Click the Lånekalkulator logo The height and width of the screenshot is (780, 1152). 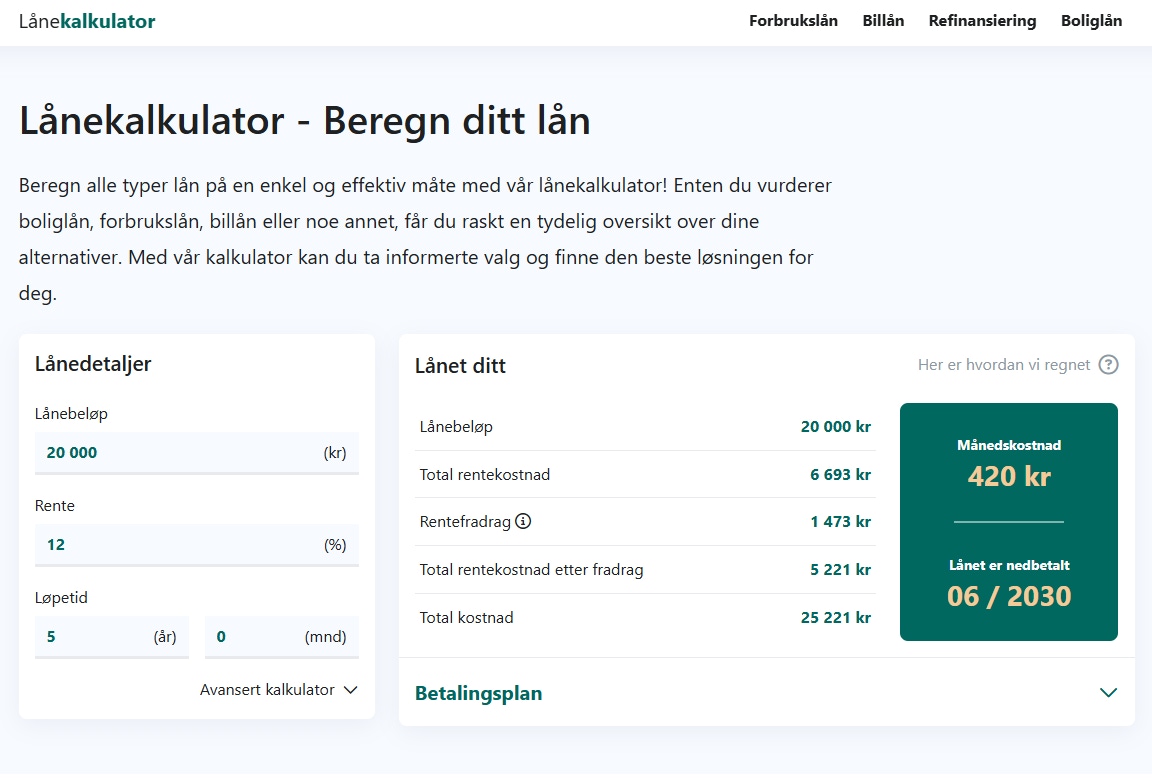click(x=88, y=20)
